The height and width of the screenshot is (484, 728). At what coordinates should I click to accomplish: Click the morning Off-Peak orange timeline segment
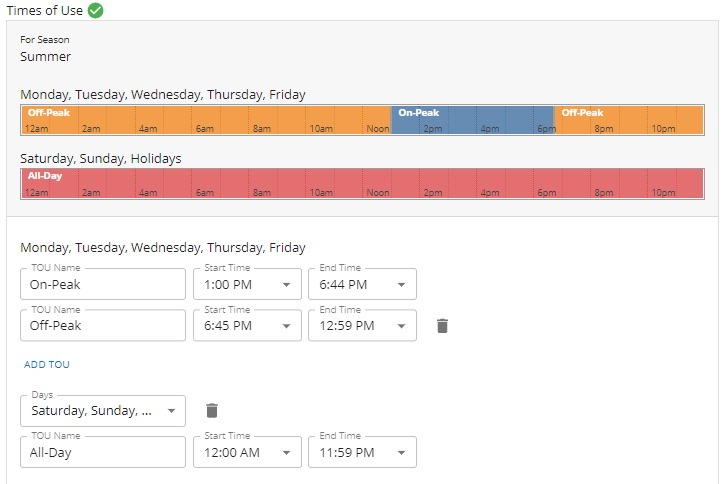(205, 120)
